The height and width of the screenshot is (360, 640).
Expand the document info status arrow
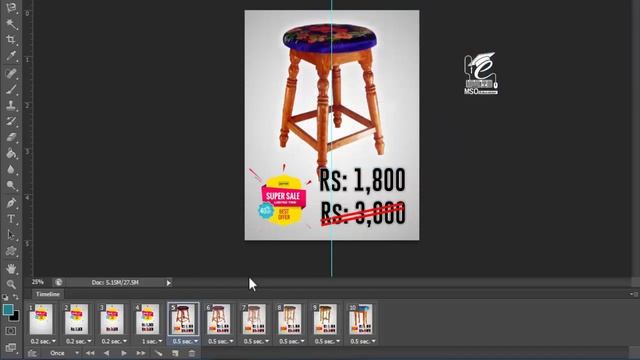click(169, 282)
